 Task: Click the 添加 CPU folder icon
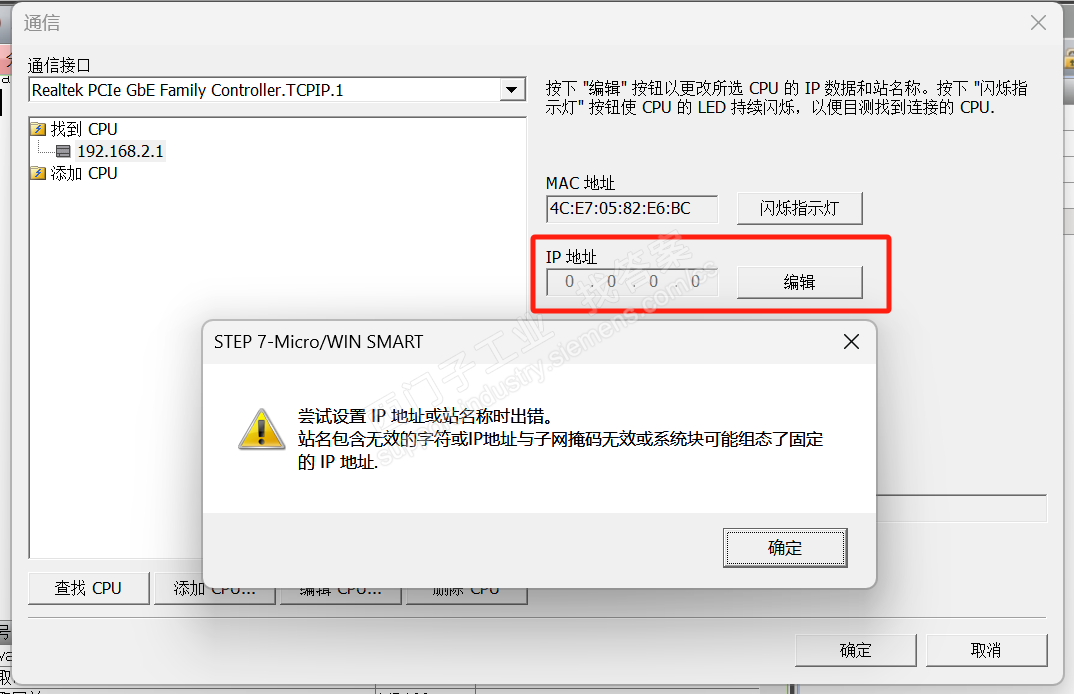tap(38, 173)
